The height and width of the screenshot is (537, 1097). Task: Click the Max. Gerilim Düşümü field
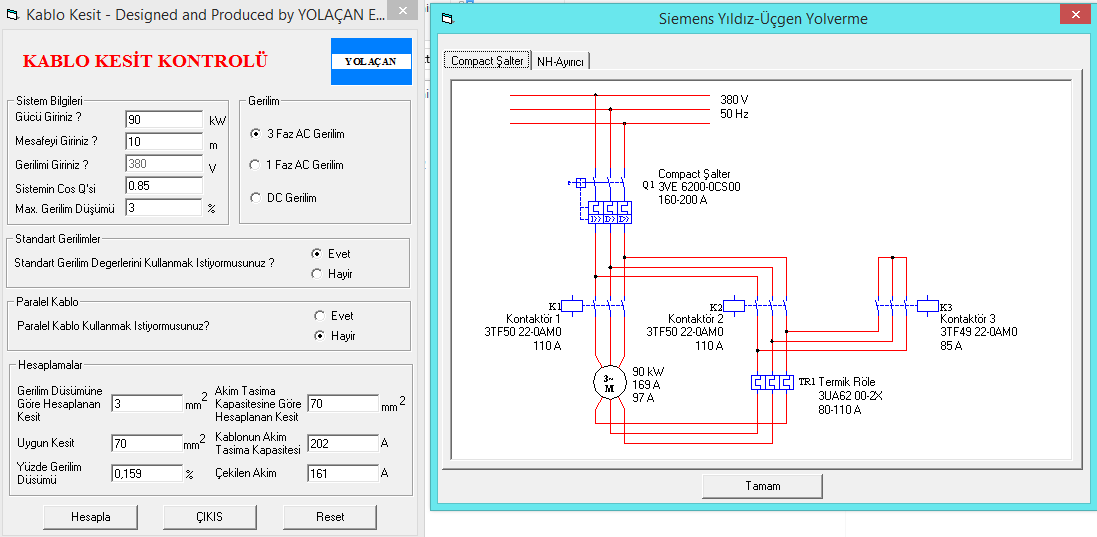click(x=164, y=208)
